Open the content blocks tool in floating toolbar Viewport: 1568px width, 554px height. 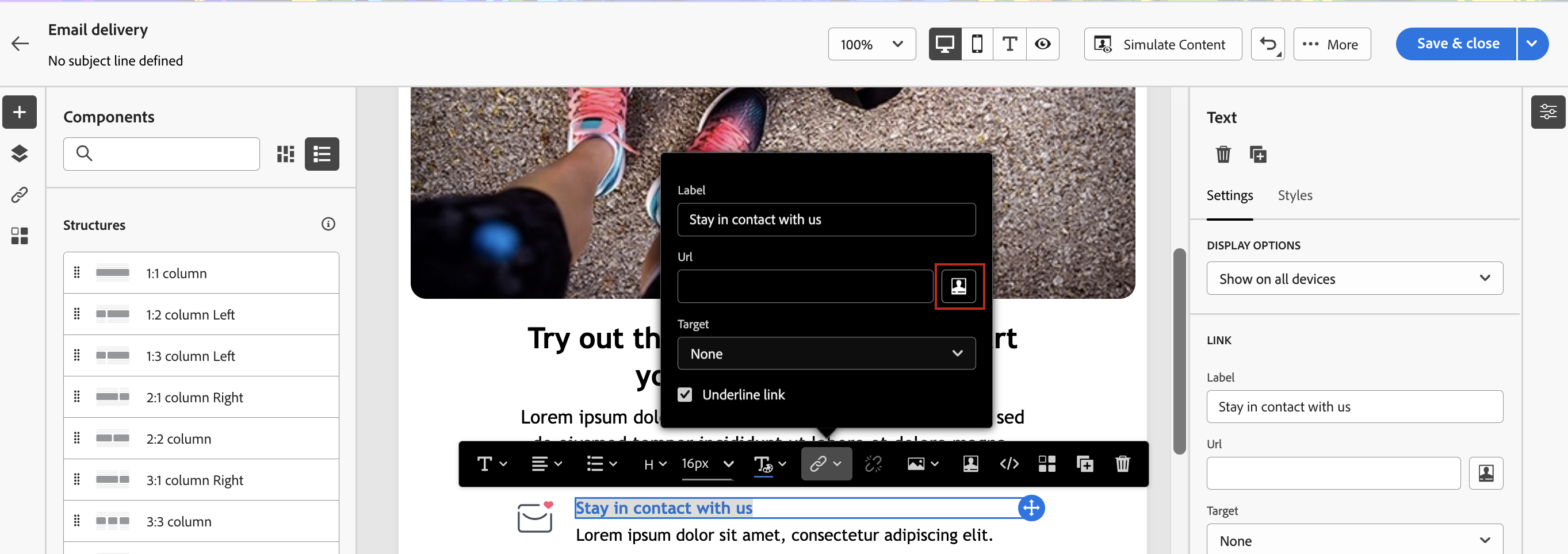(x=1047, y=464)
